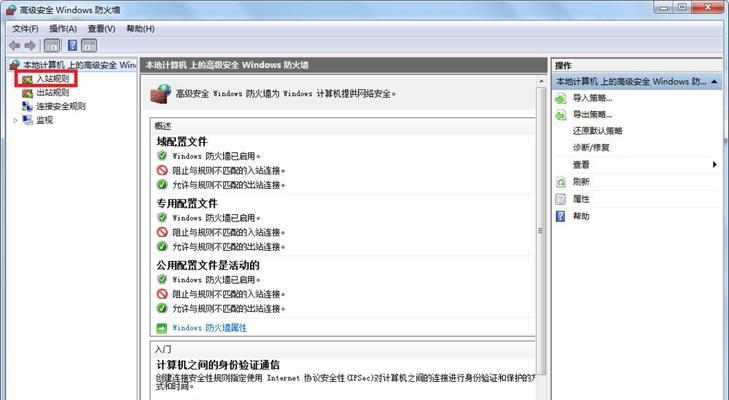Viewport: 729px width, 400px height.
Task: Click 帮助 in the actions pane
Action: [581, 216]
